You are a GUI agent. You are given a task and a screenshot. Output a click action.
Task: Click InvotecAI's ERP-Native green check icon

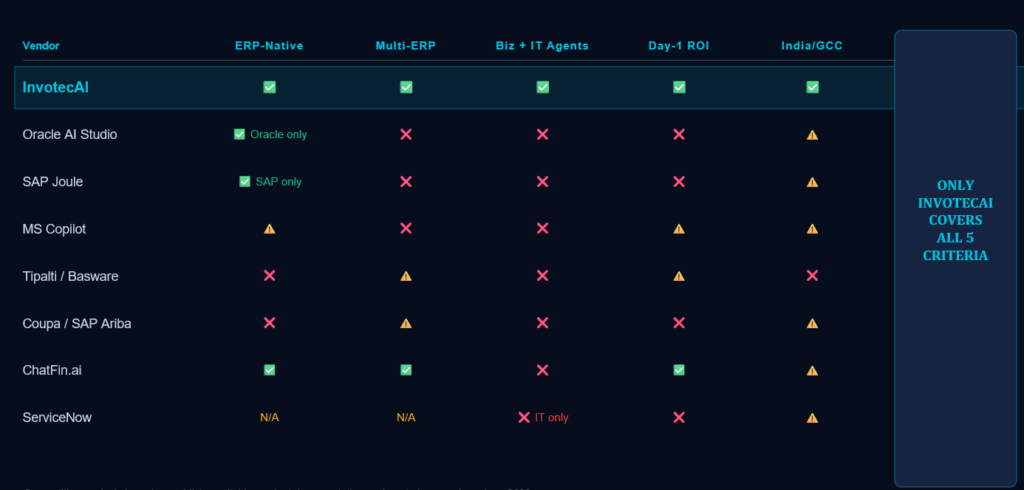tap(269, 87)
